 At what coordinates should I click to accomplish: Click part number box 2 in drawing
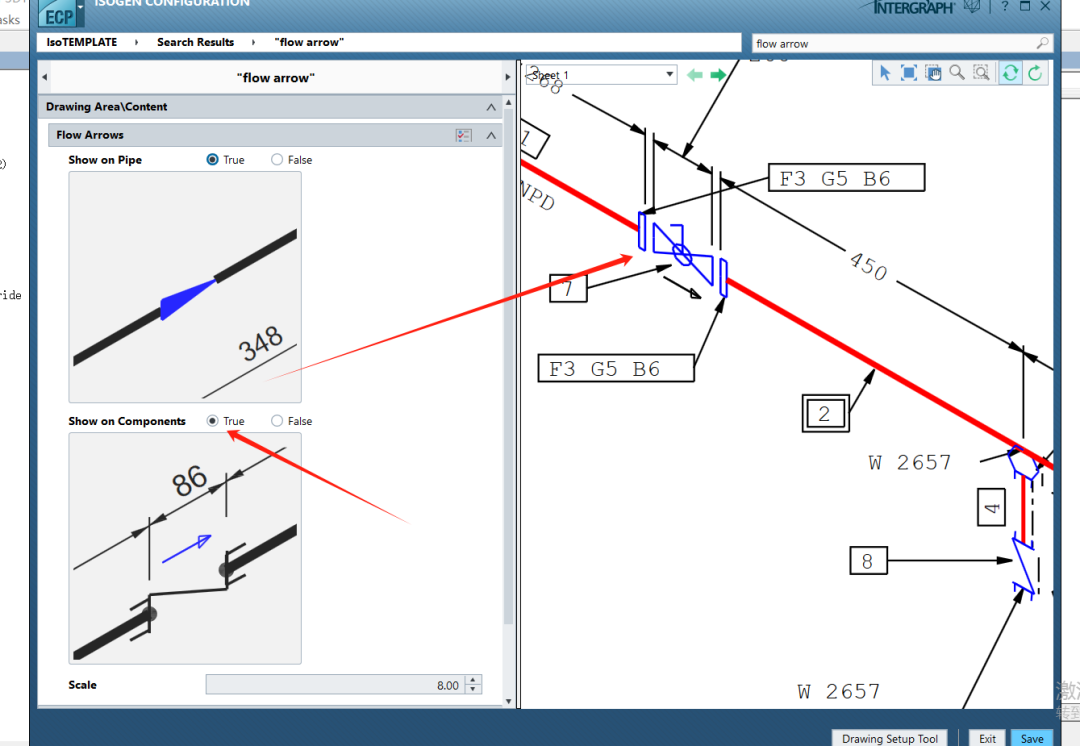tap(825, 413)
